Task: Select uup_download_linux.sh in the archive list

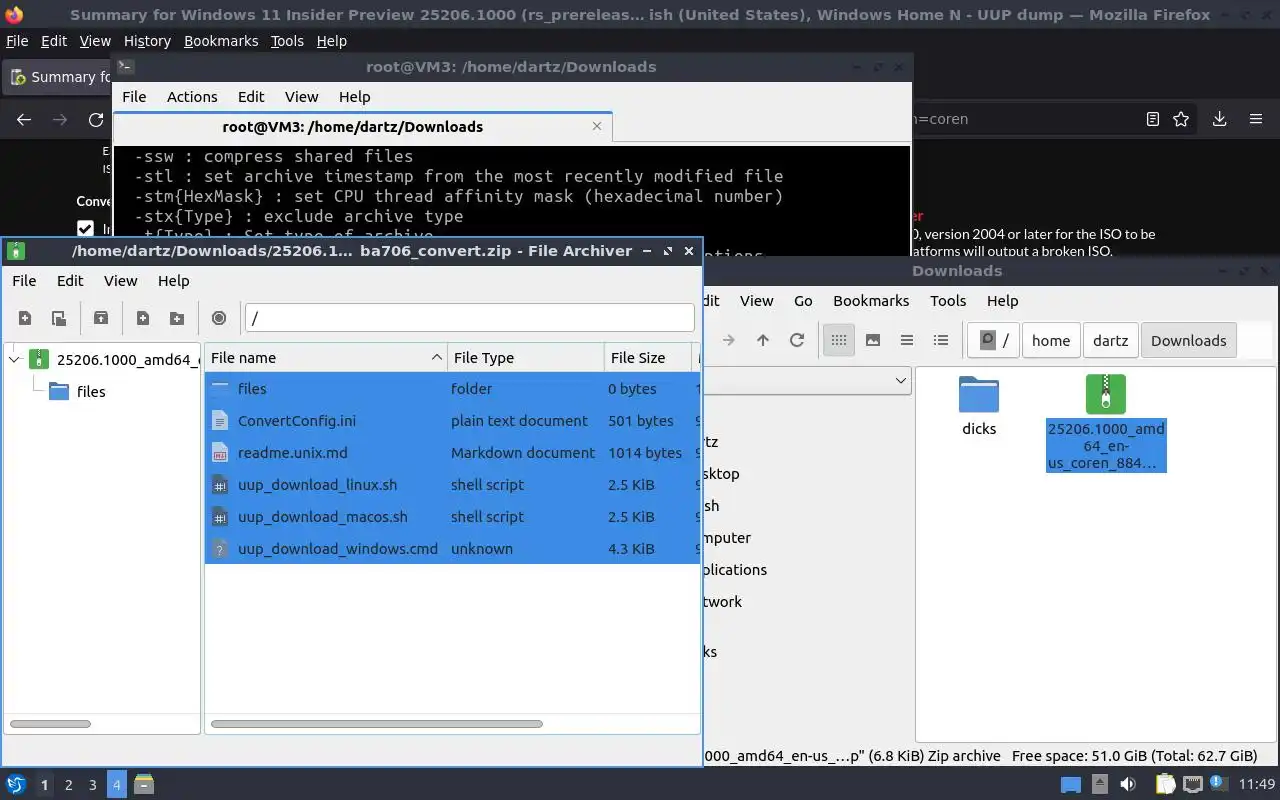Action: click(x=452, y=485)
